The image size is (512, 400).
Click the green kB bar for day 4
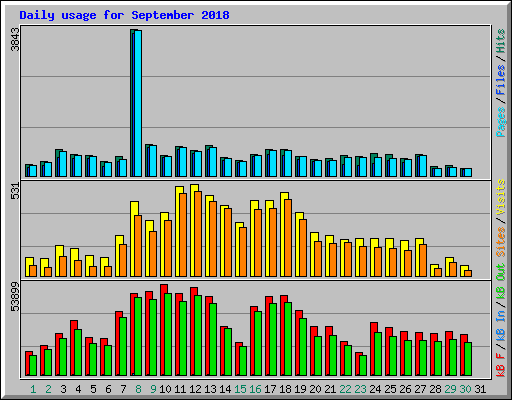coord(78,353)
